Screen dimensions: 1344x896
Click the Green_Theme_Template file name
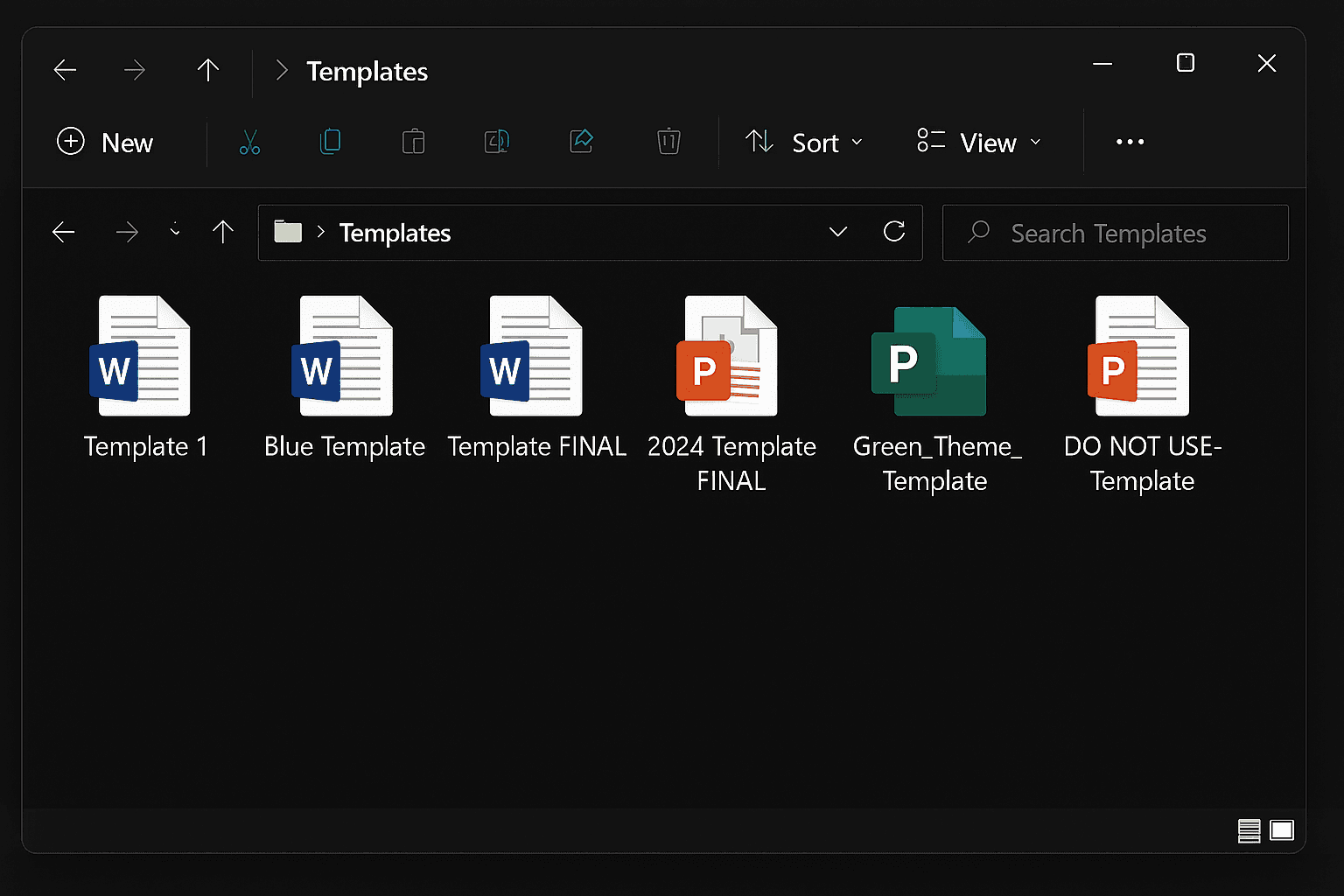click(x=937, y=464)
